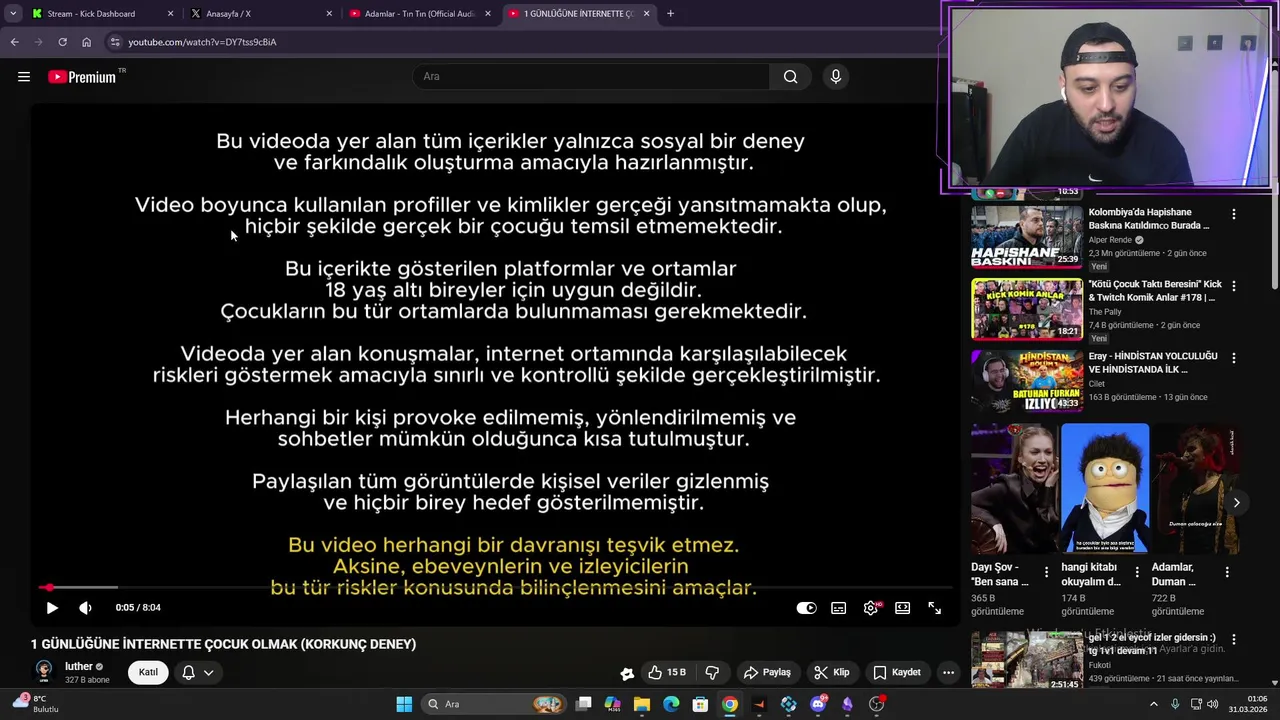The width and height of the screenshot is (1280, 720).
Task: Dislike the video
Action: coord(712,672)
